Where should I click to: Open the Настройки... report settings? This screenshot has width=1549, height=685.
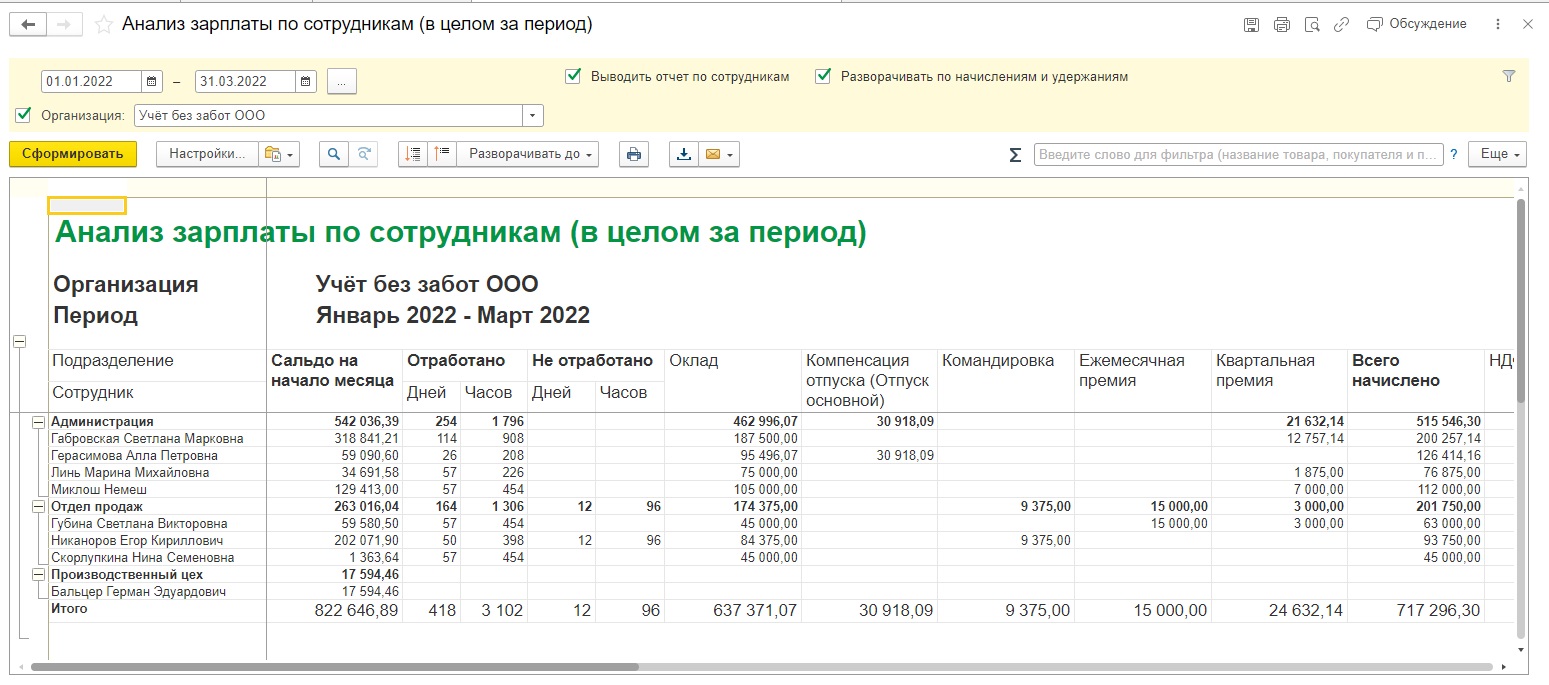click(207, 154)
